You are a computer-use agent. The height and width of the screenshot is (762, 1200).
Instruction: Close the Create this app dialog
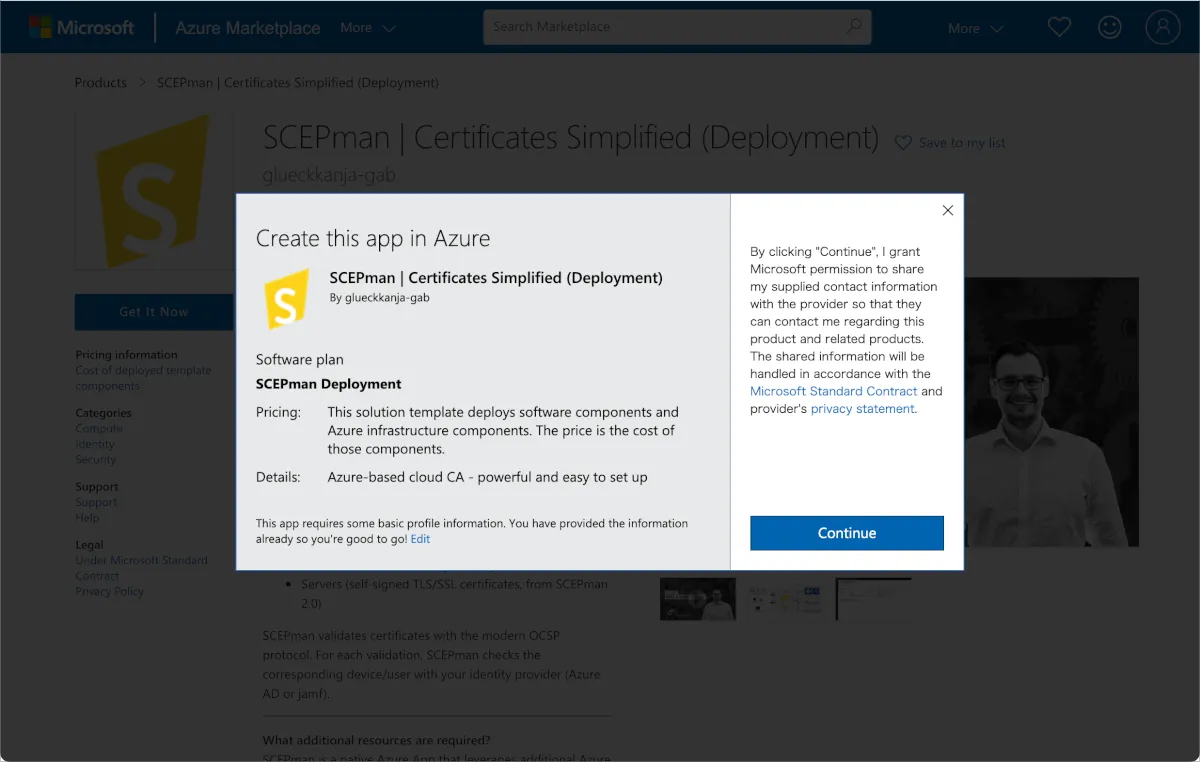[x=948, y=210]
